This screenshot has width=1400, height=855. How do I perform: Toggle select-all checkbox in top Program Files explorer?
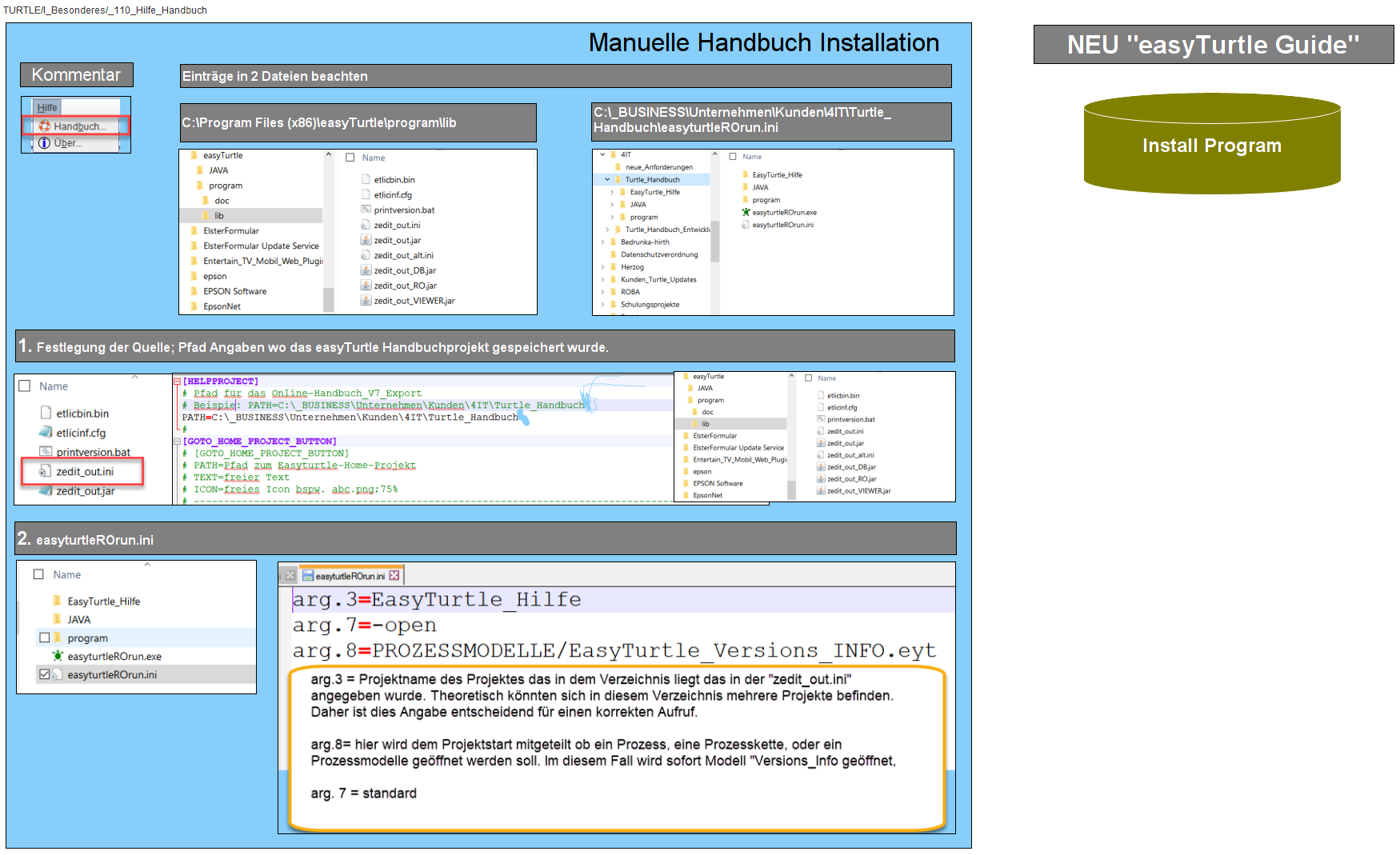point(350,158)
